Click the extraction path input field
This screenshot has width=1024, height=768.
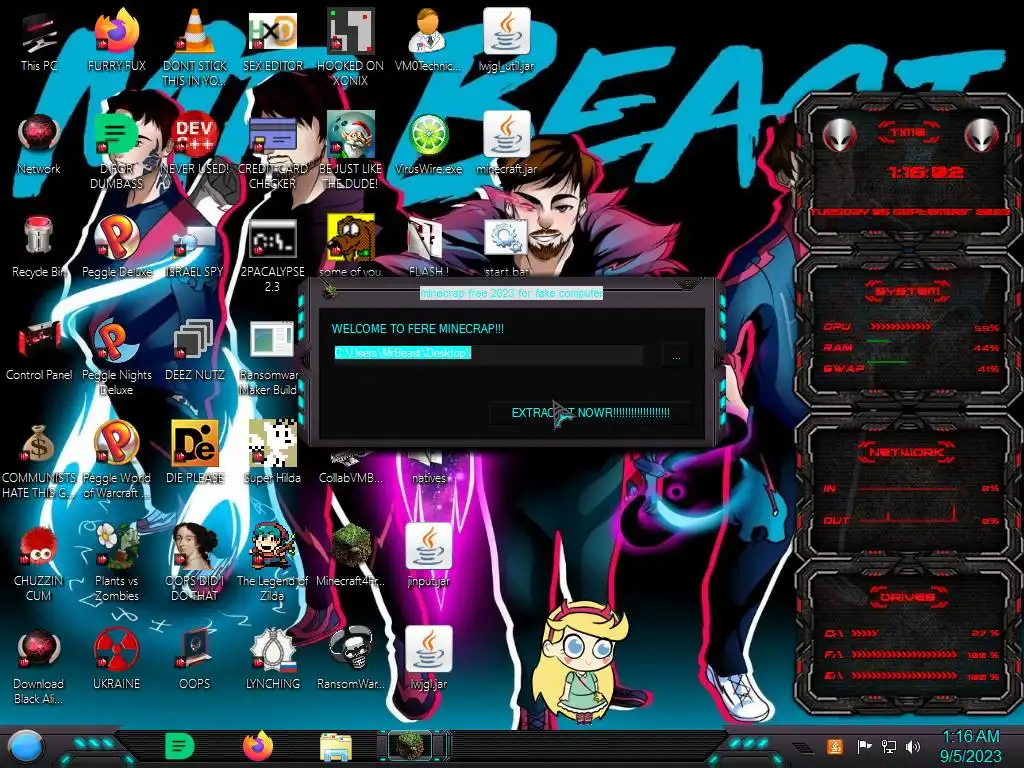[x=488, y=353]
